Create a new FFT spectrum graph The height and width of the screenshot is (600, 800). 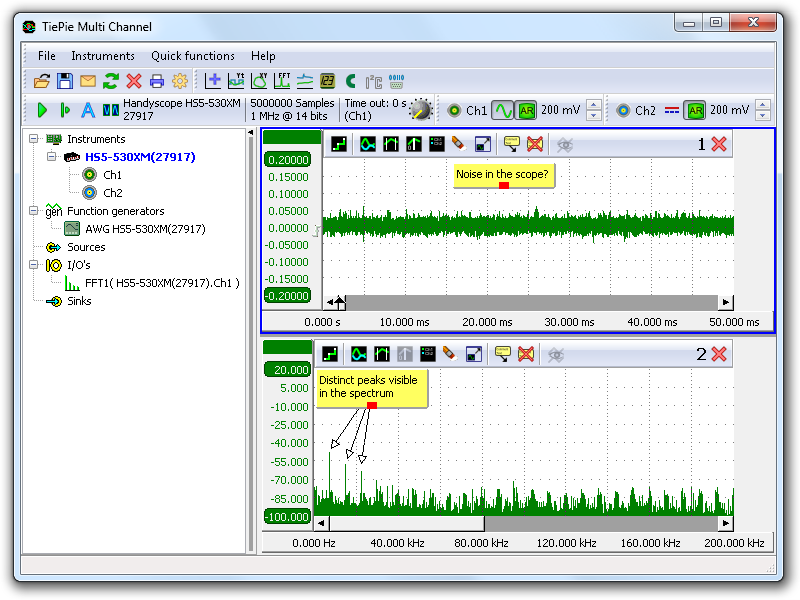[x=282, y=81]
